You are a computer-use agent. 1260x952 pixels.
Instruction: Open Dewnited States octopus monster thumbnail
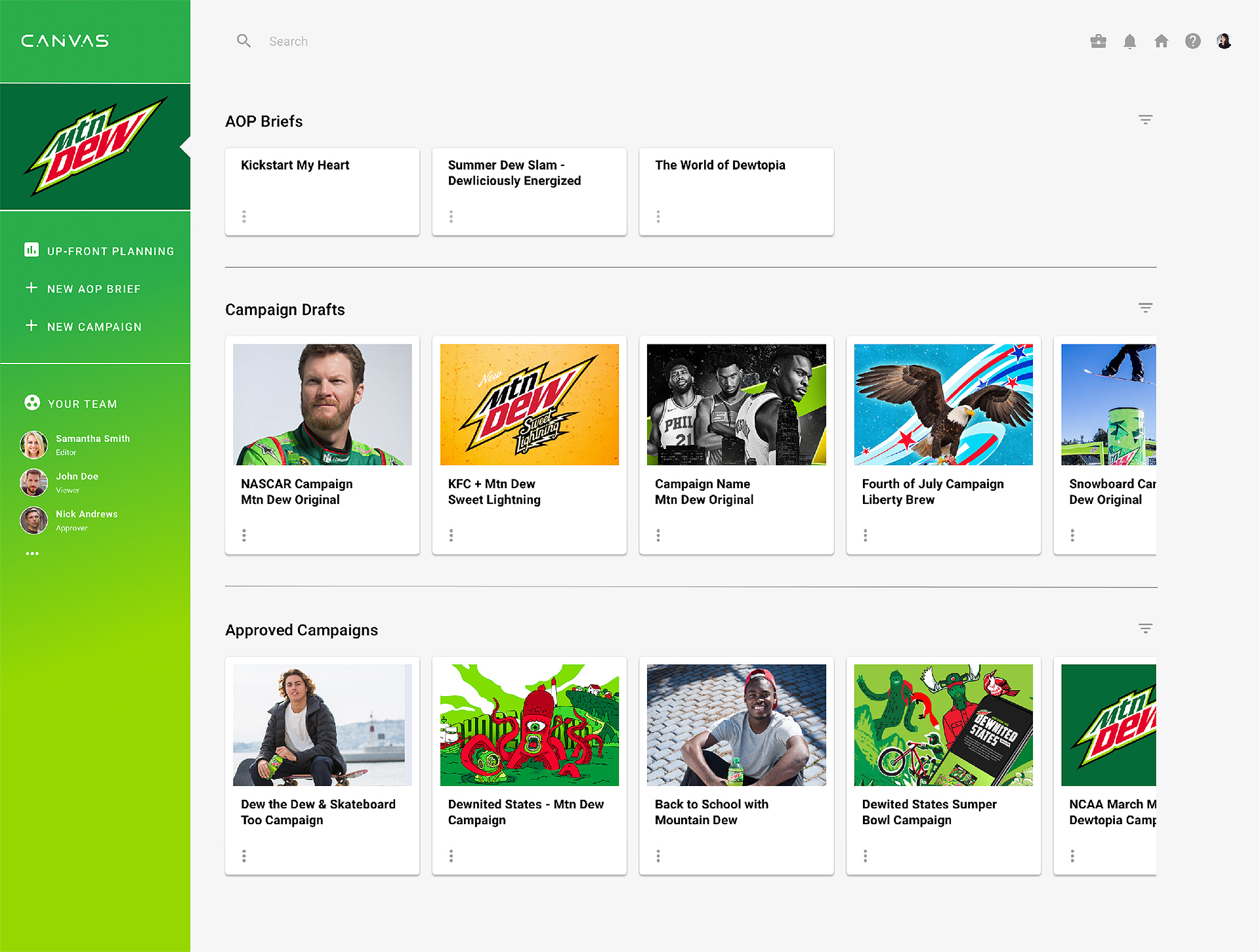click(529, 725)
